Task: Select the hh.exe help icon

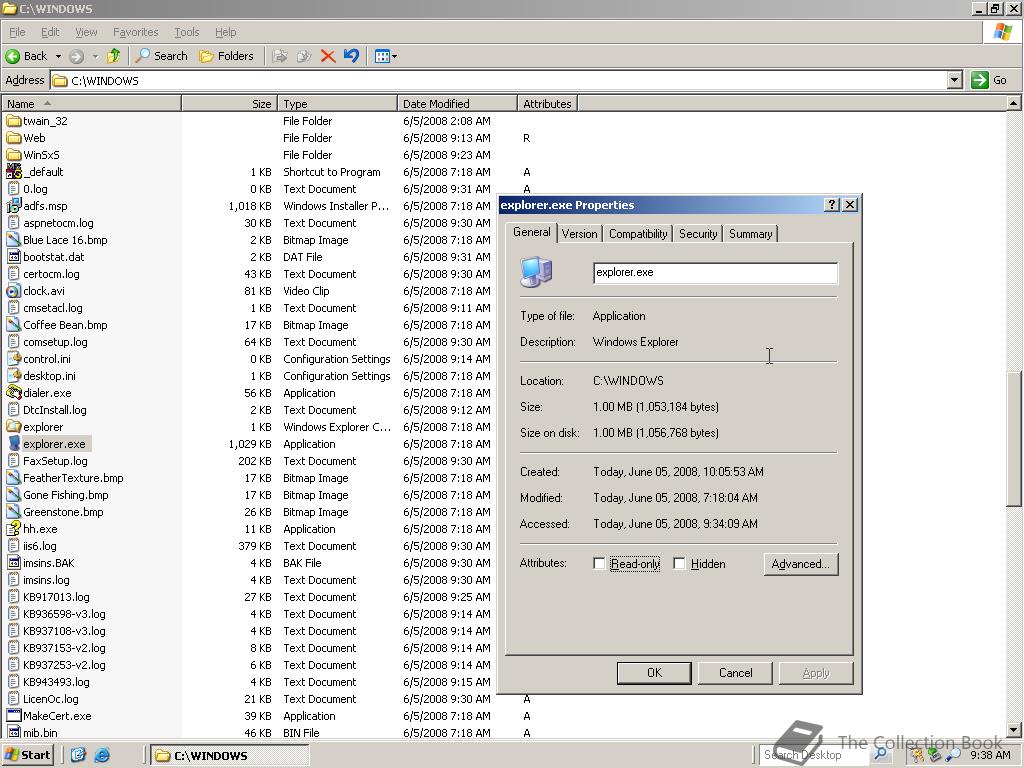Action: click(x=13, y=528)
